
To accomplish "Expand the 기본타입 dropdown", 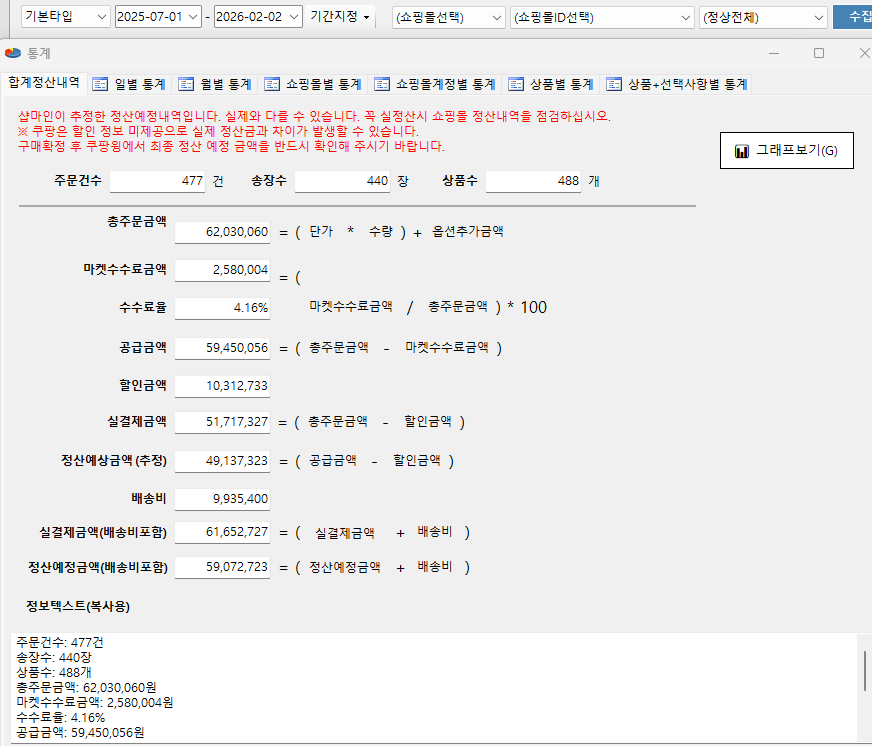I will point(101,17).
